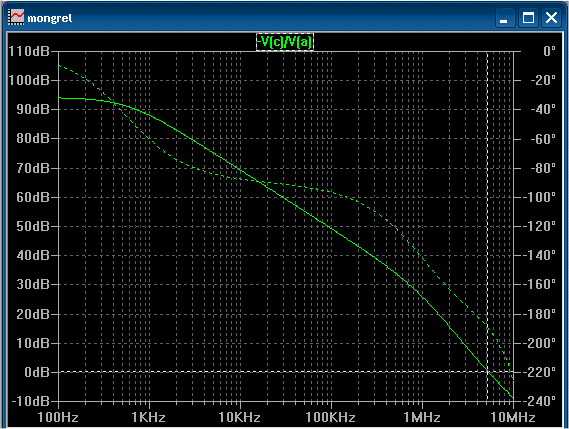Click the 70dB magnitude axis label
569x429 pixels.
pyautogui.click(x=33, y=168)
